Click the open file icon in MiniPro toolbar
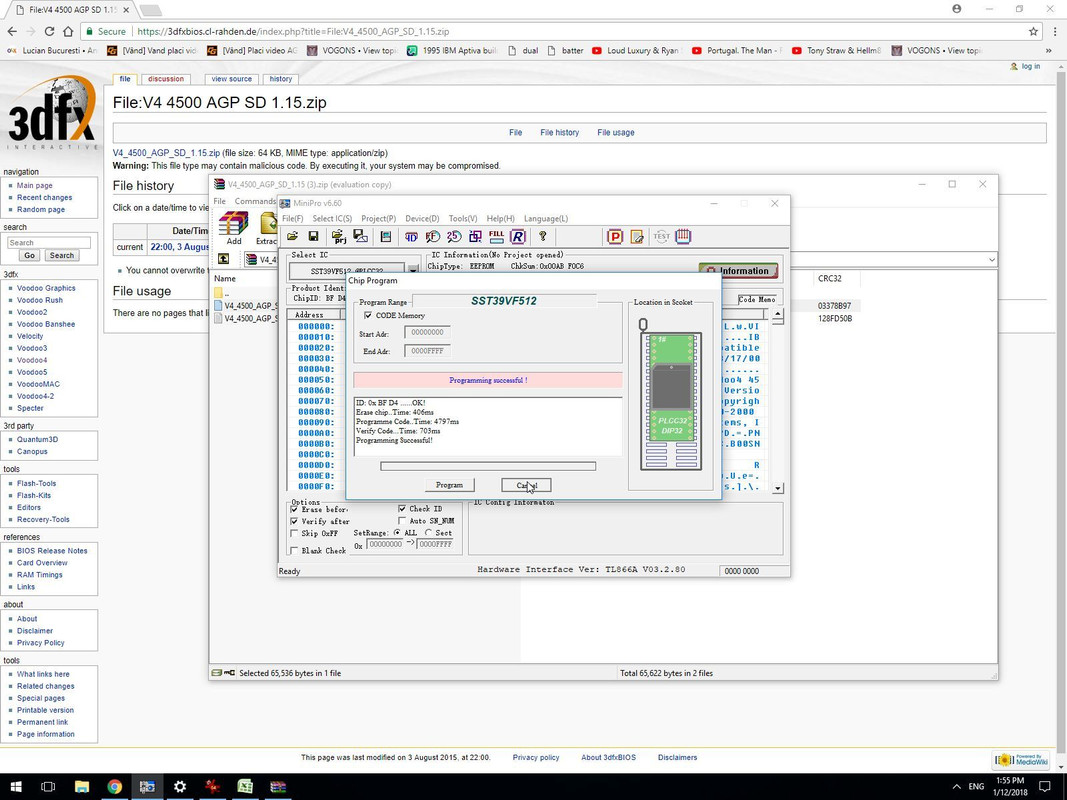The width and height of the screenshot is (1067, 800). [293, 236]
